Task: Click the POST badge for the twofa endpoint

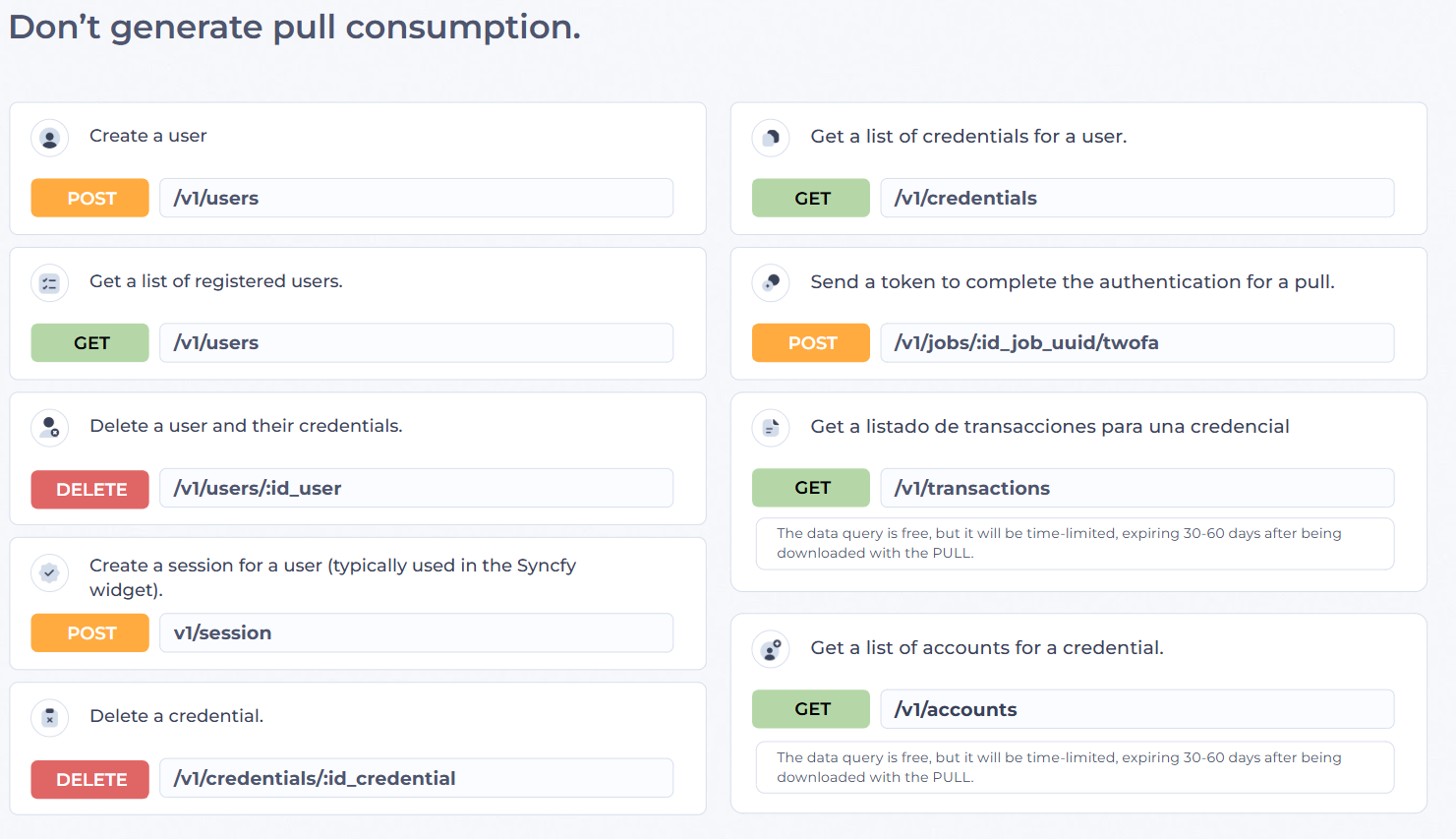Action: (x=811, y=342)
